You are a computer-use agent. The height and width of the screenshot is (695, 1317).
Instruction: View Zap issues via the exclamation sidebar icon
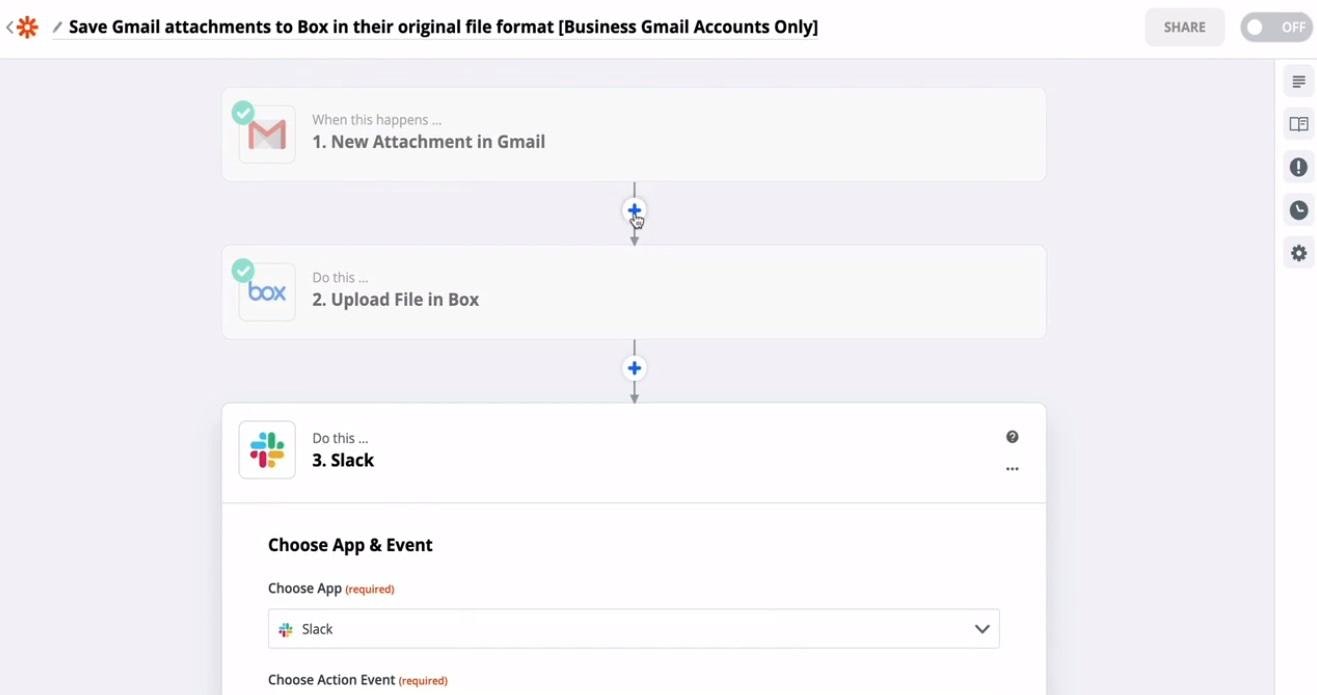tap(1297, 166)
